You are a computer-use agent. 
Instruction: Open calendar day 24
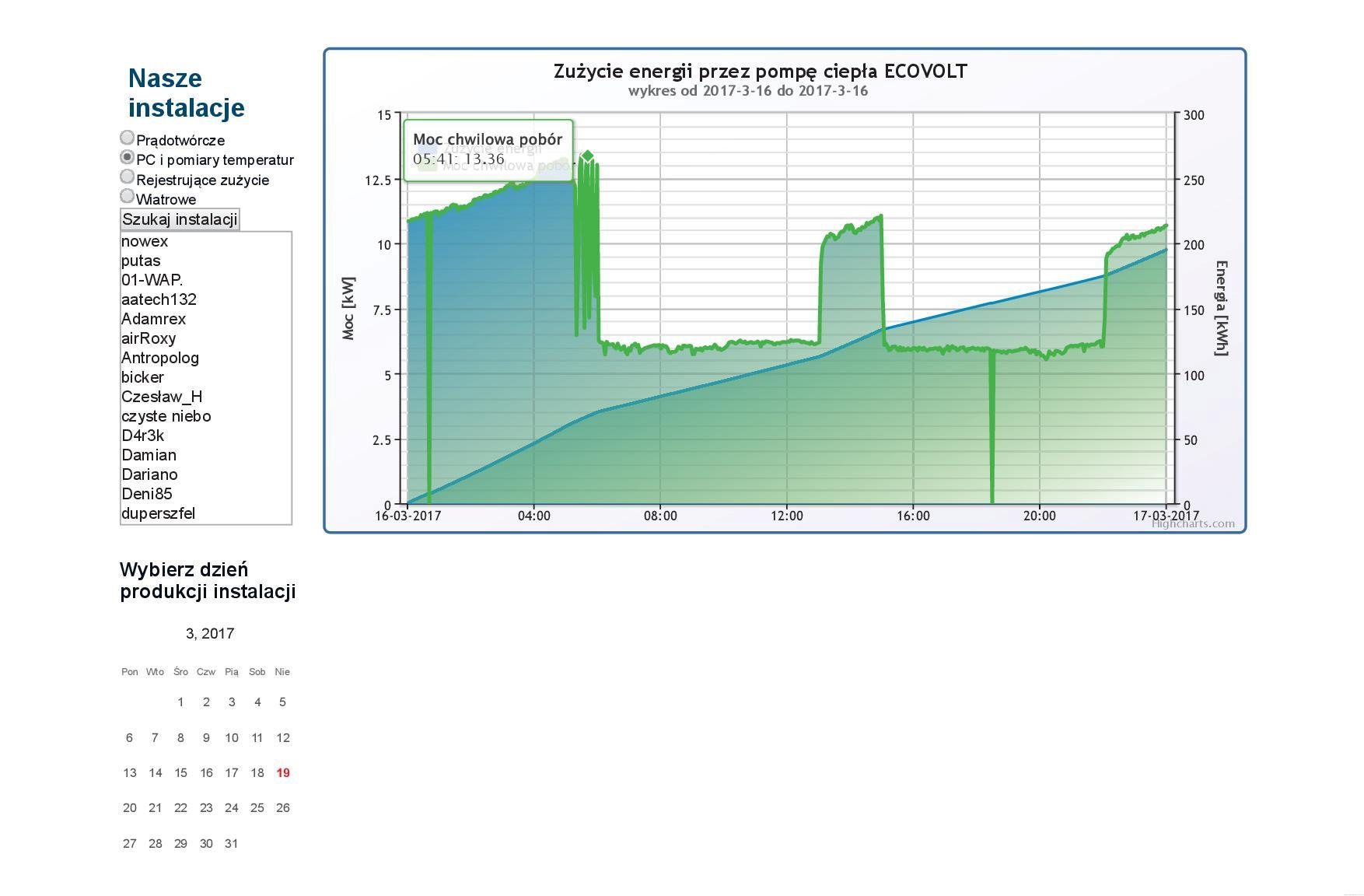pyautogui.click(x=232, y=808)
